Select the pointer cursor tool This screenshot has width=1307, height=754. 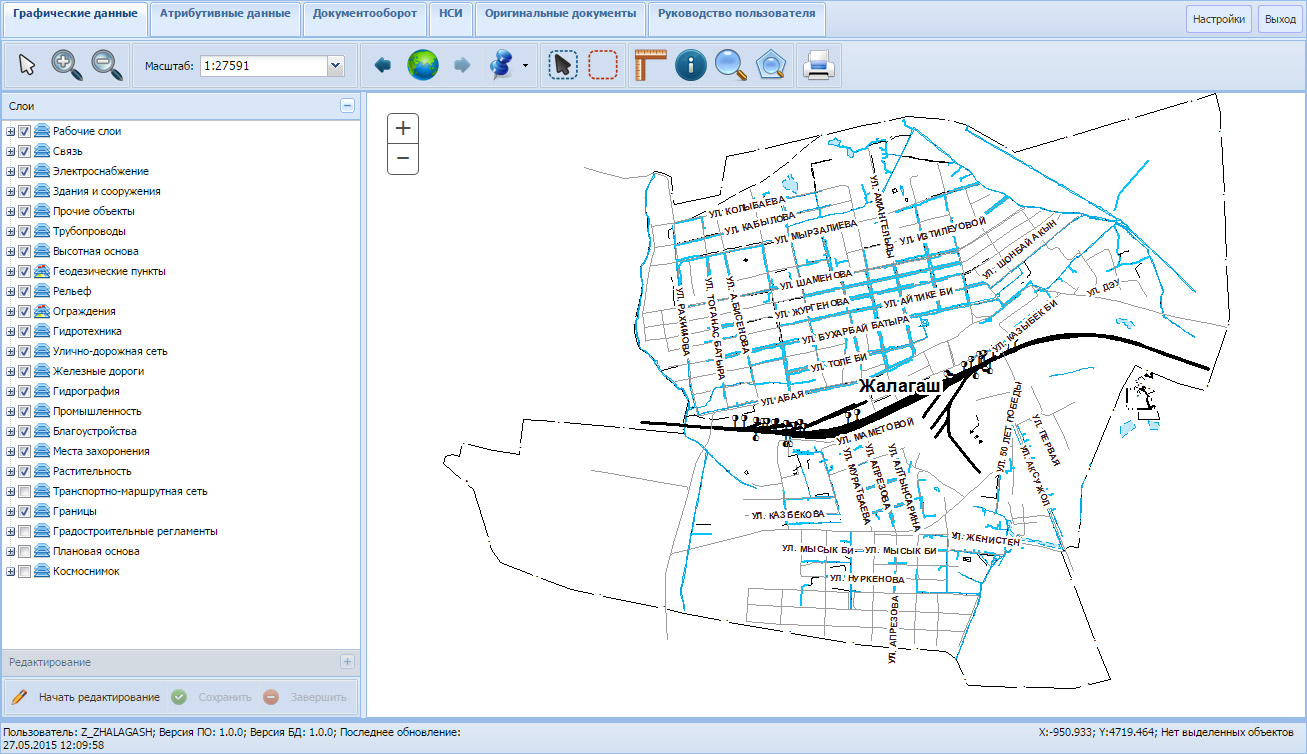(x=27, y=65)
